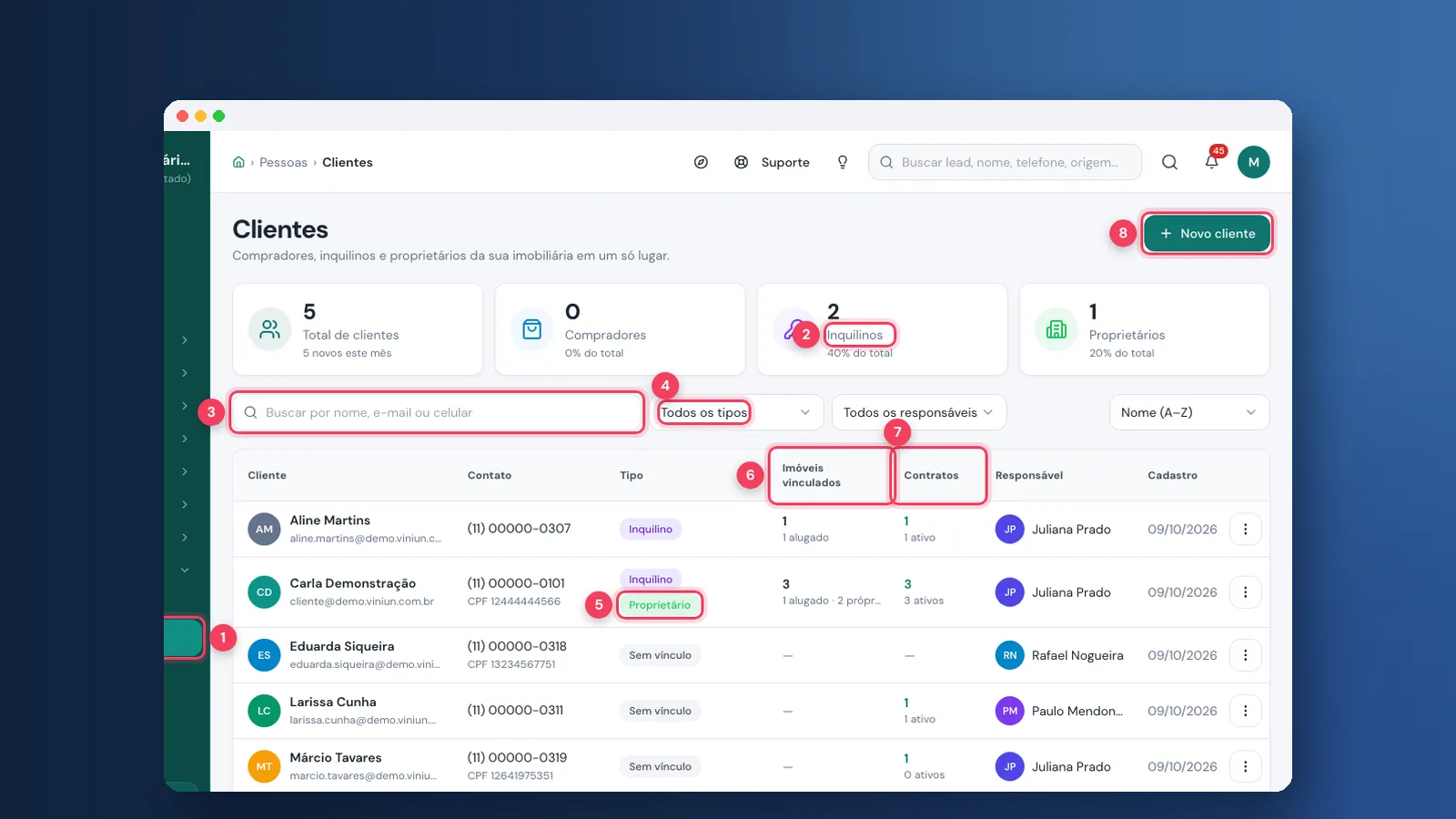1456x819 pixels.
Task: Focus the Buscar lead, nome, telefone search box
Action: tap(1005, 162)
